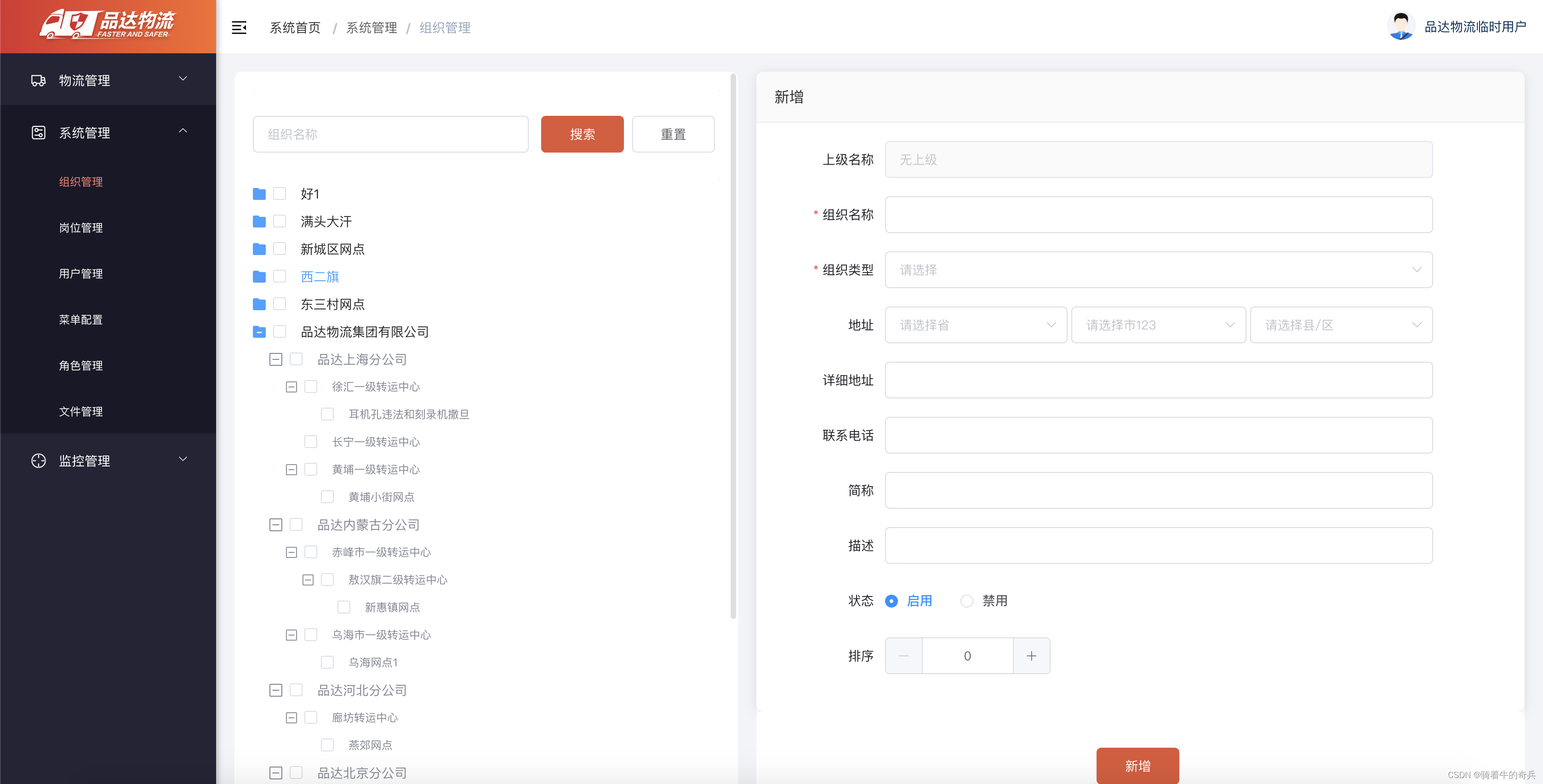Image resolution: width=1543 pixels, height=784 pixels.
Task: Increase 排序 value with plus button
Action: (1031, 656)
